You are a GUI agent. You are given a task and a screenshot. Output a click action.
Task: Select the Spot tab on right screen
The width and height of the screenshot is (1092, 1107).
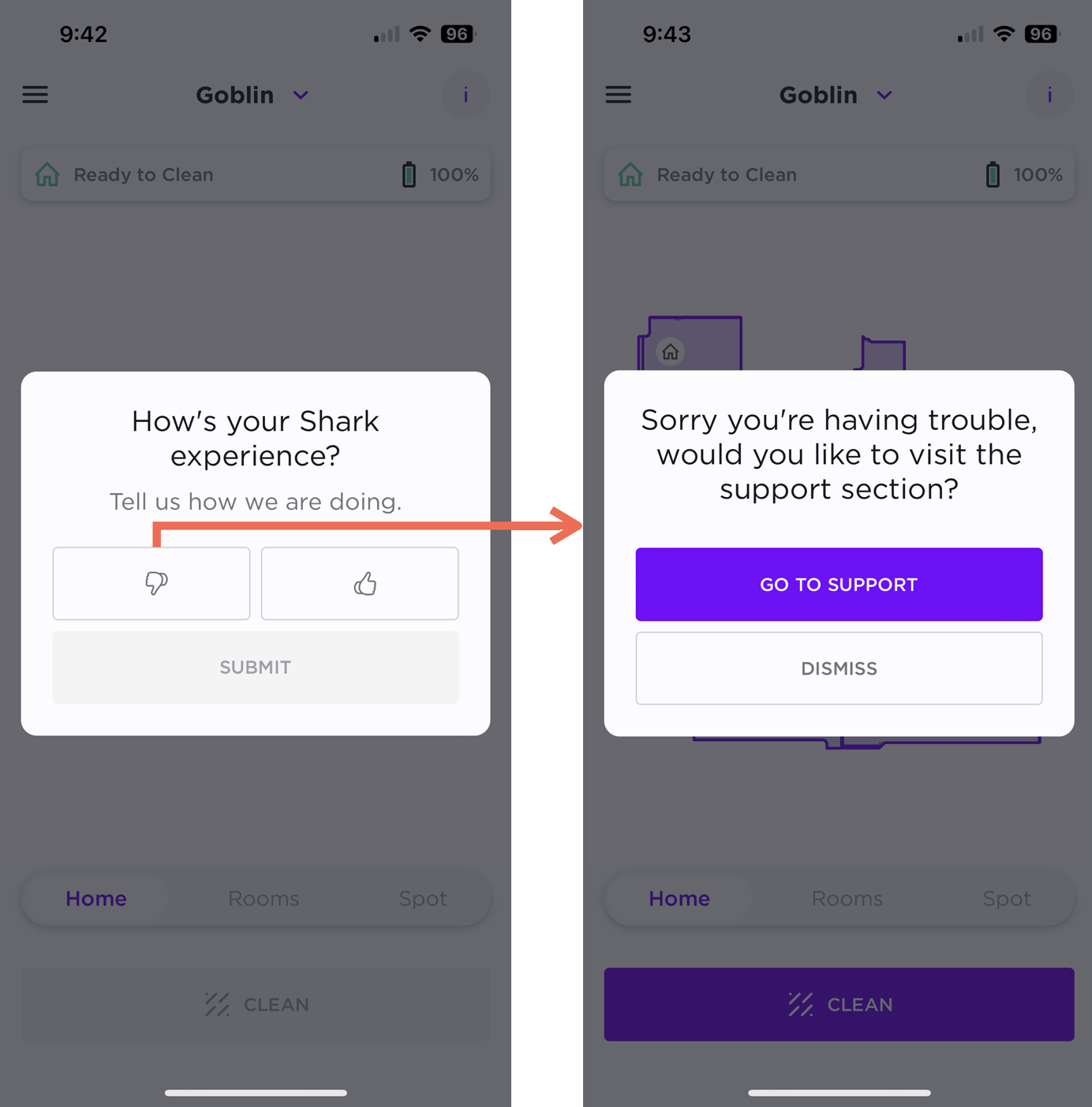pos(1007,899)
